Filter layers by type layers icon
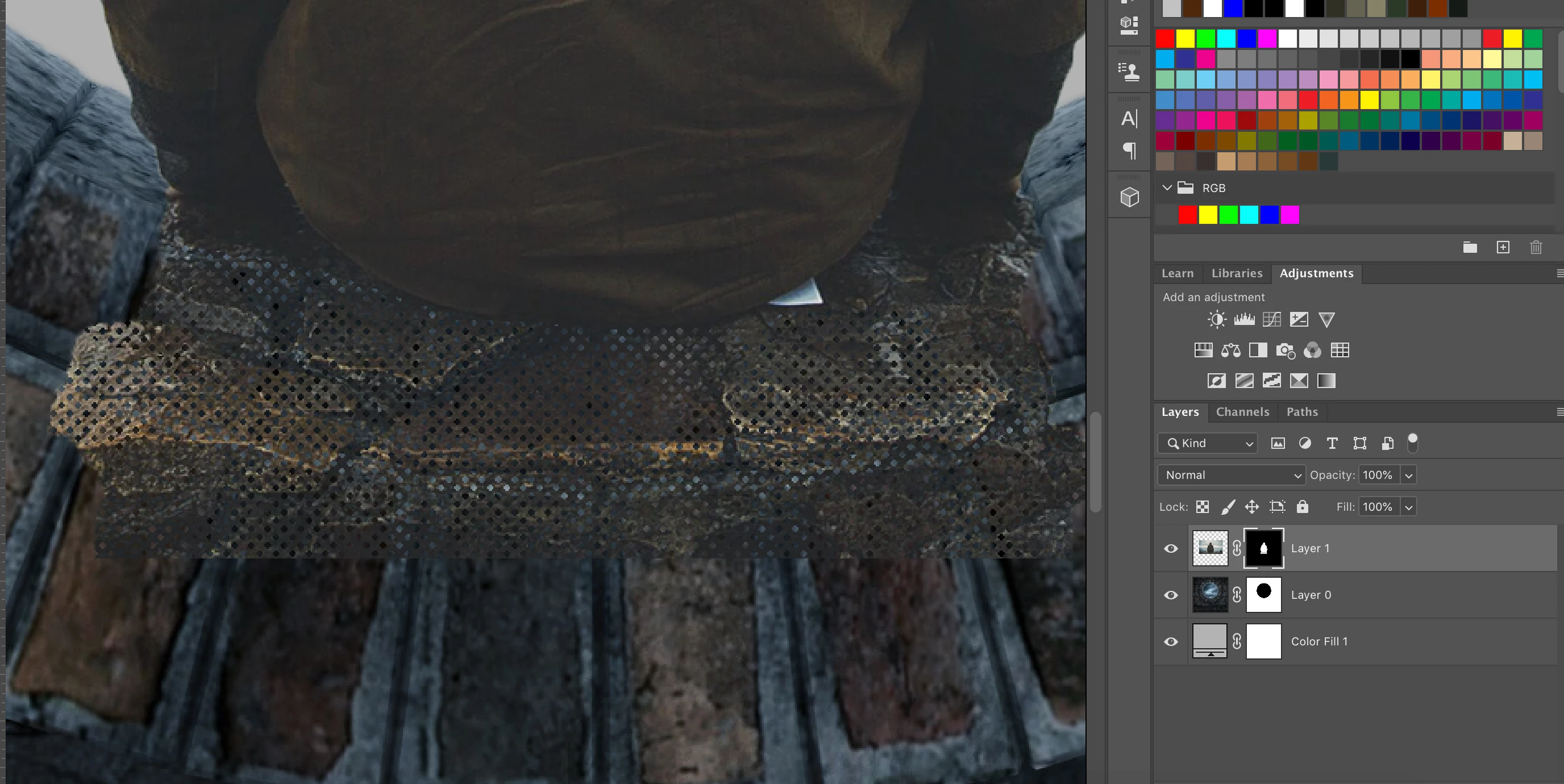 (1332, 444)
